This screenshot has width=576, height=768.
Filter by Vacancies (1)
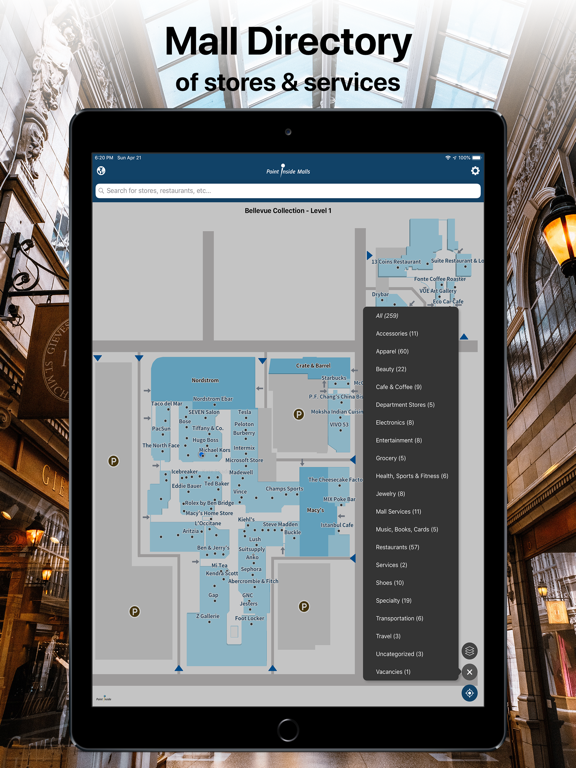(393, 672)
